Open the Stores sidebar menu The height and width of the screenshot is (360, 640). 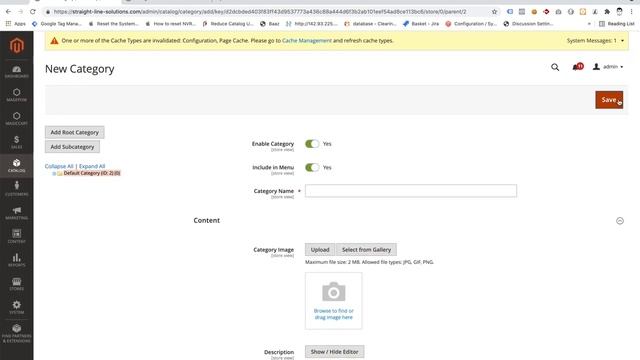[17, 284]
